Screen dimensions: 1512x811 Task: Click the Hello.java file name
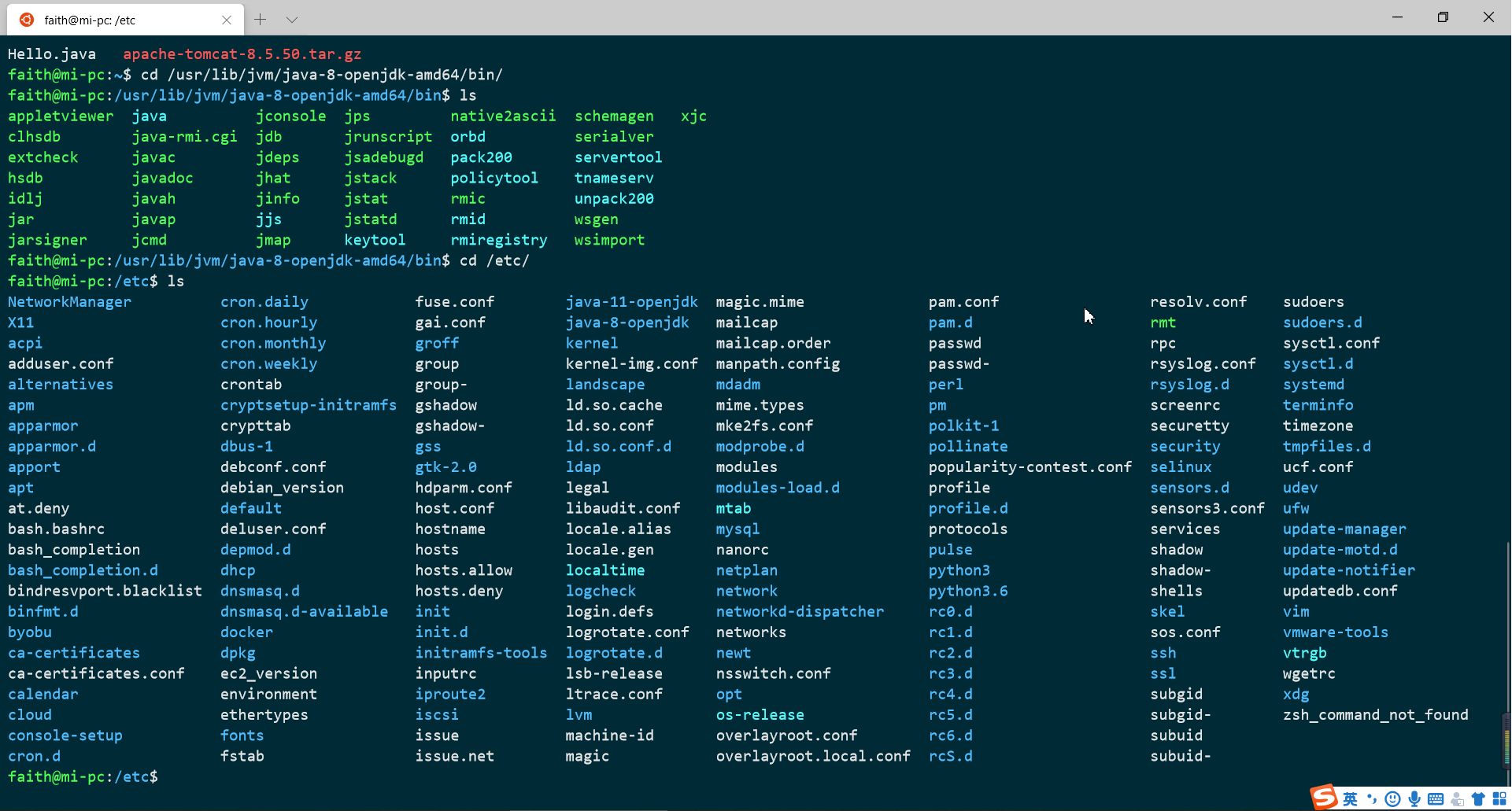[52, 54]
